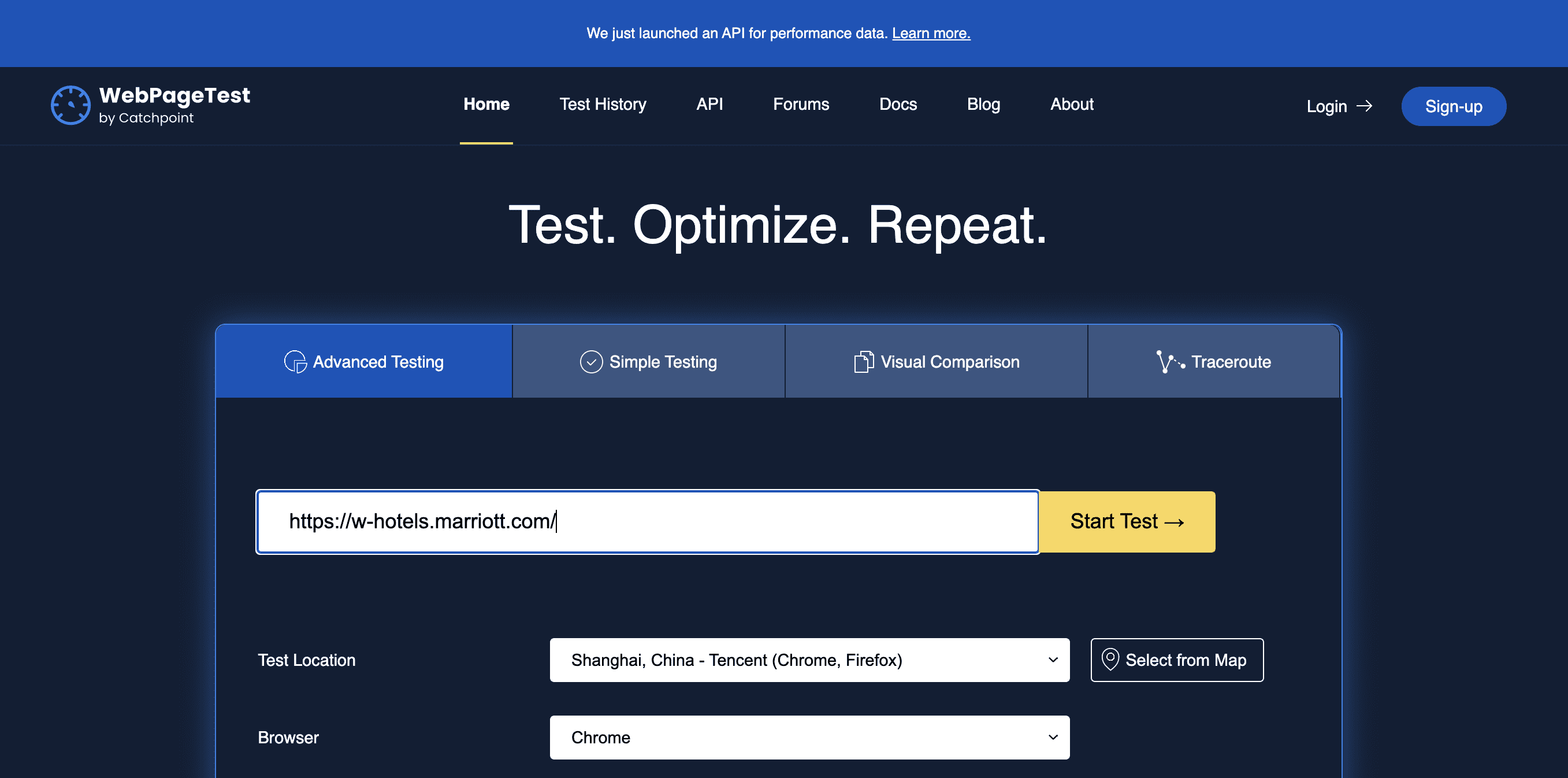Viewport: 1568px width, 778px height.
Task: Open Test History in the navigation
Action: [603, 104]
